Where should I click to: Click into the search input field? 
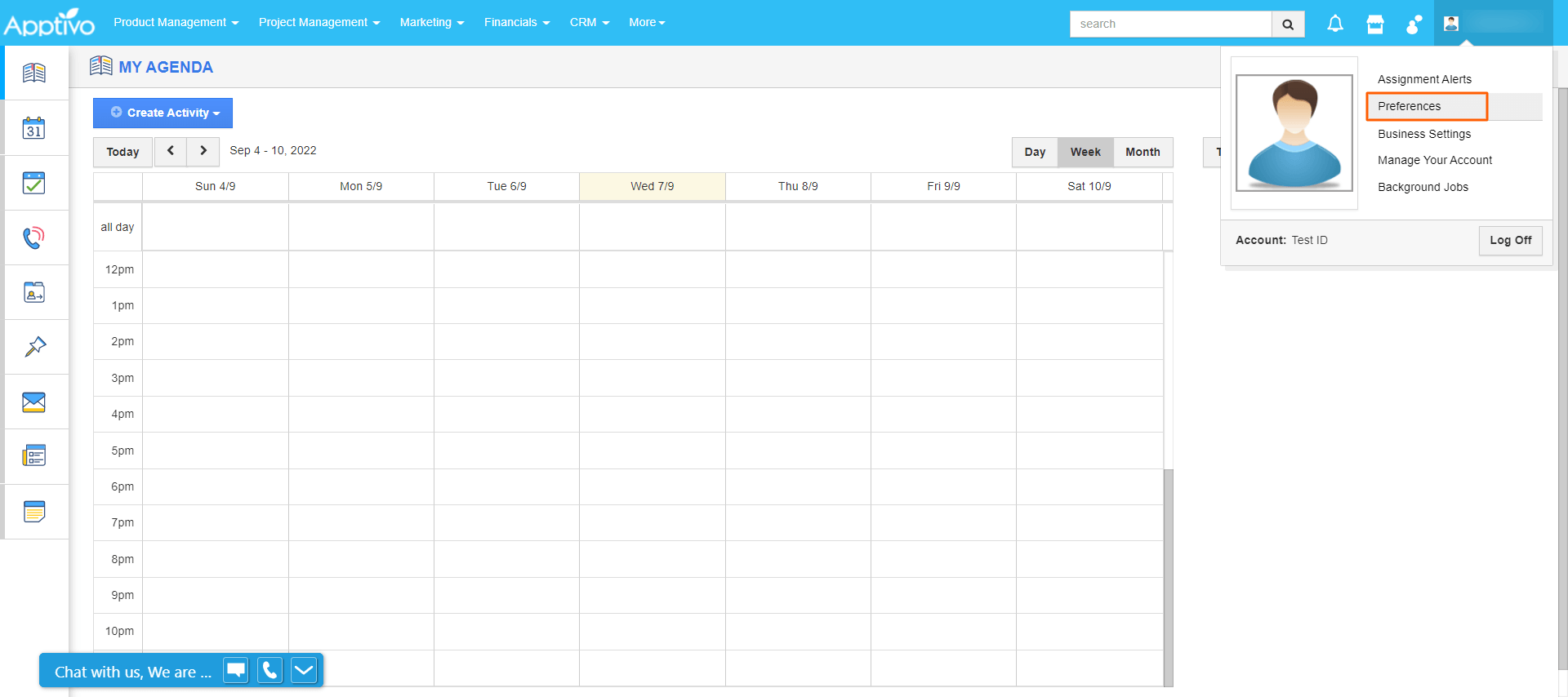point(1170,24)
